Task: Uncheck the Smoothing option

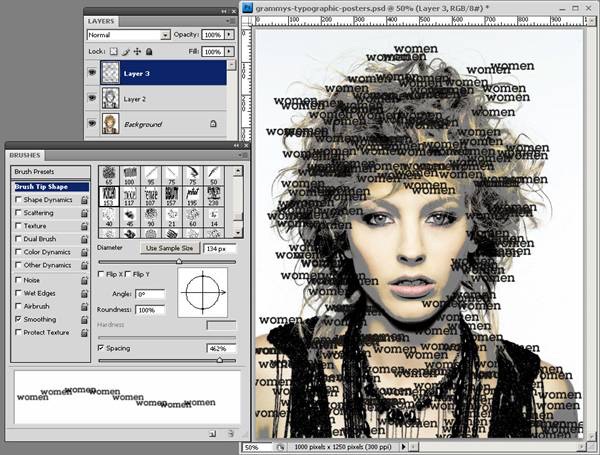Action: [17, 318]
